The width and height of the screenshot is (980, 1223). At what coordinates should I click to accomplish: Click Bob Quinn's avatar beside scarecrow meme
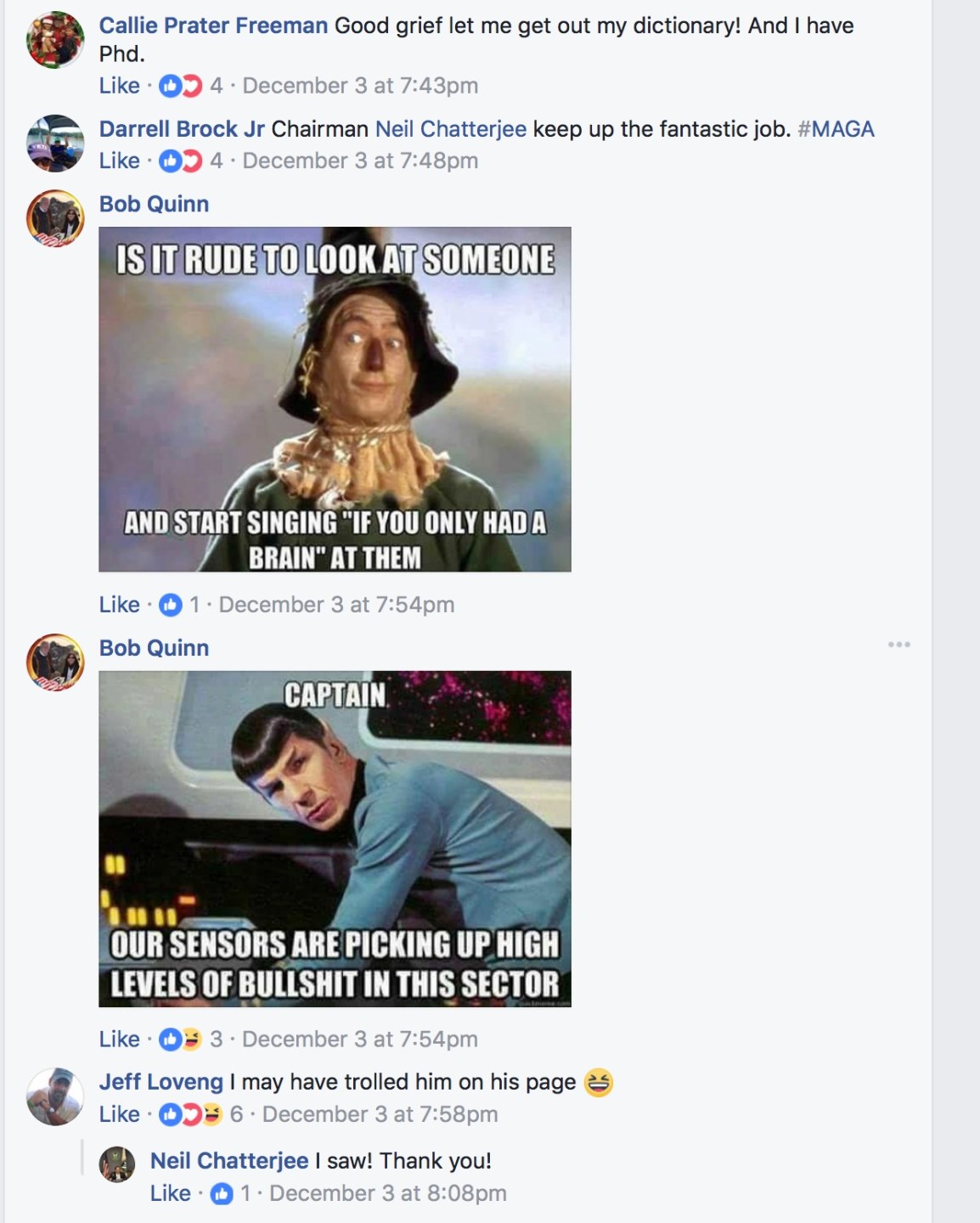(x=55, y=218)
